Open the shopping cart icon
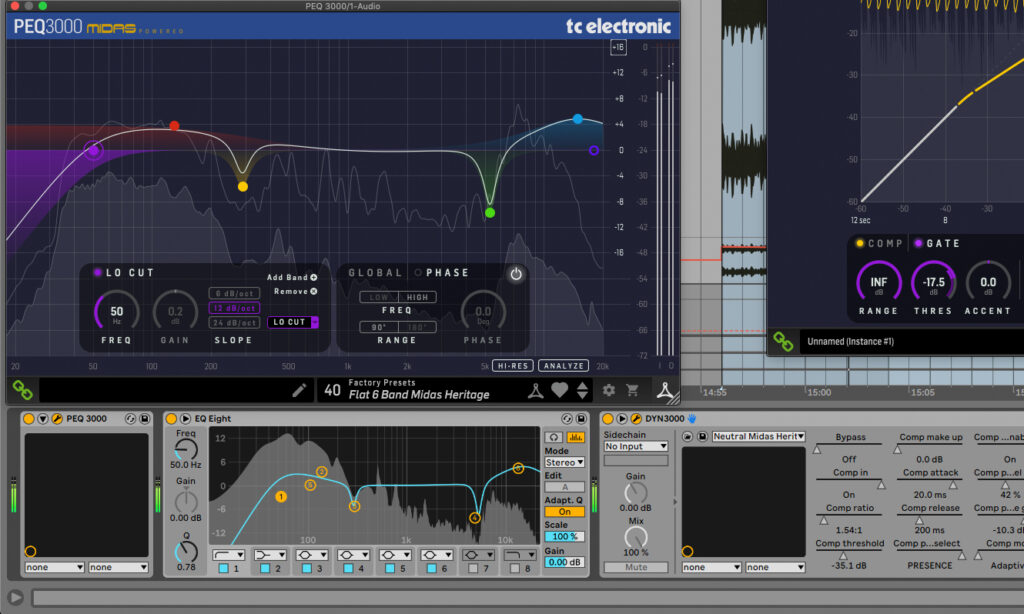 tap(633, 390)
